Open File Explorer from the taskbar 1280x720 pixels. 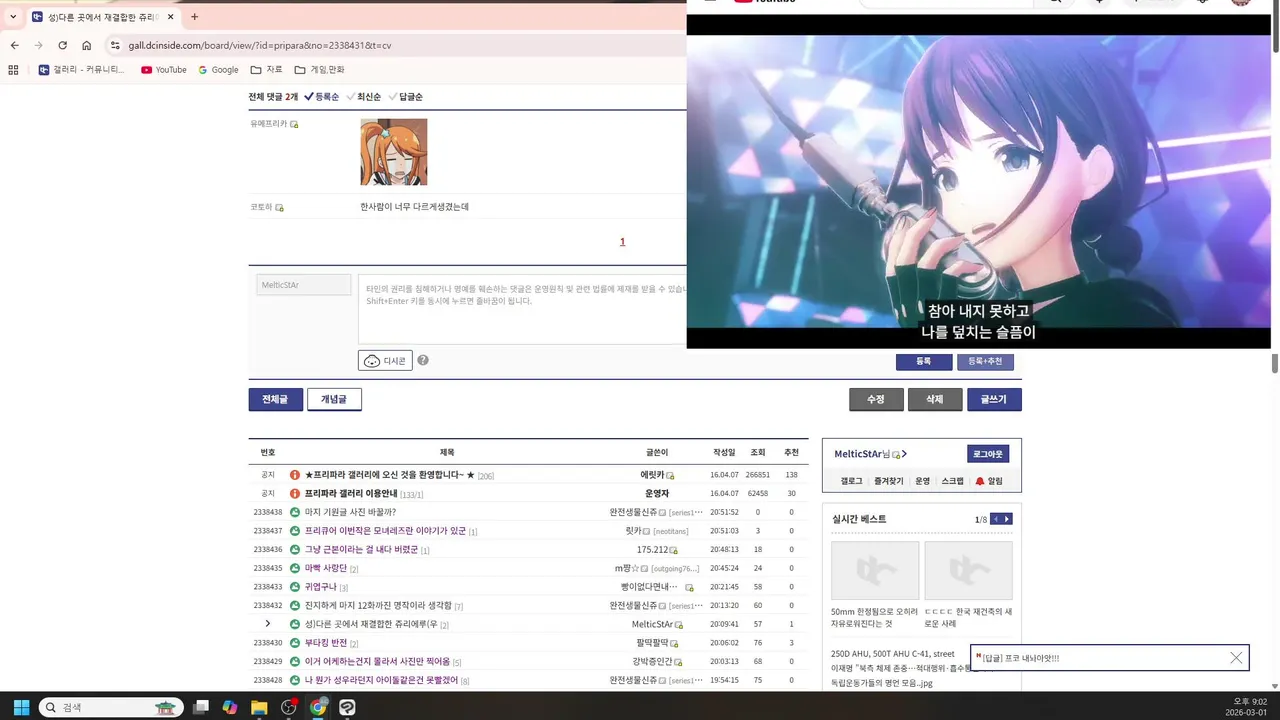[259, 707]
